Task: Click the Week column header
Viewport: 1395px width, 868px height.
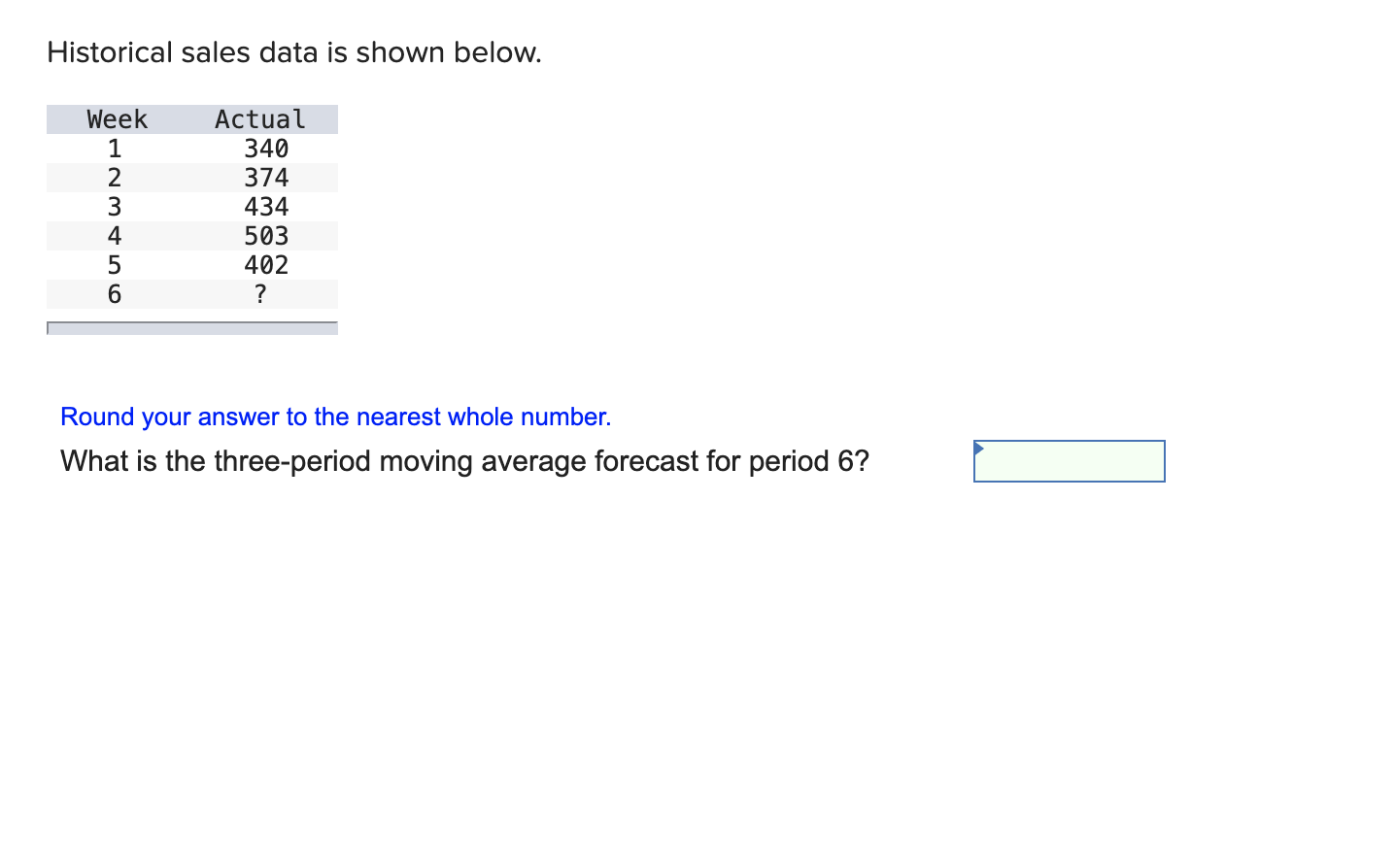Action: point(117,118)
